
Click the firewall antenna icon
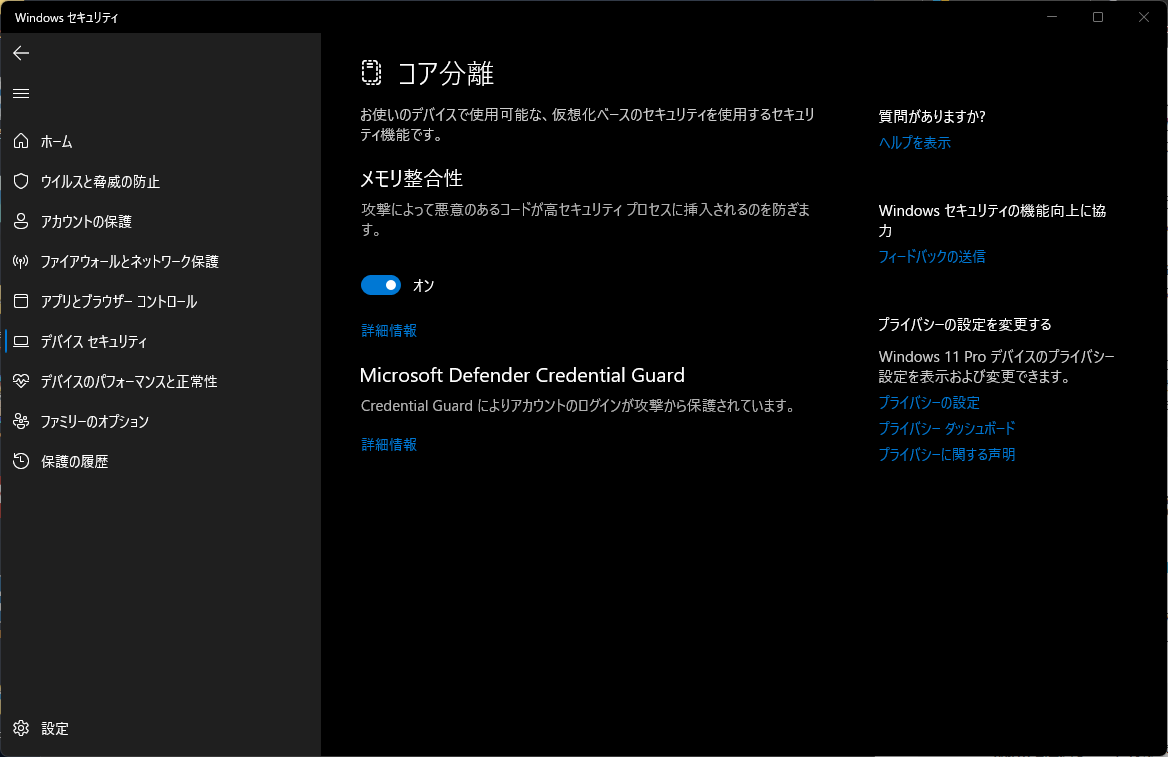tap(21, 262)
